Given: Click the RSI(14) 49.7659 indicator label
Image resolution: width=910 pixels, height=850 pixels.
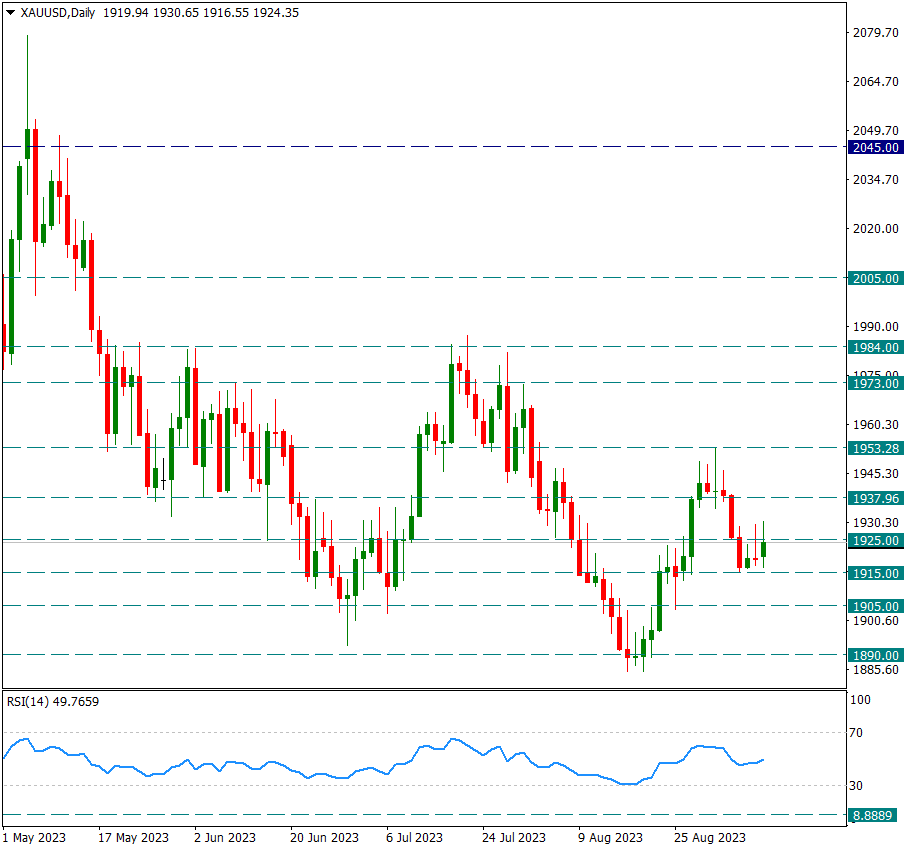Looking at the screenshot, I should pos(53,701).
